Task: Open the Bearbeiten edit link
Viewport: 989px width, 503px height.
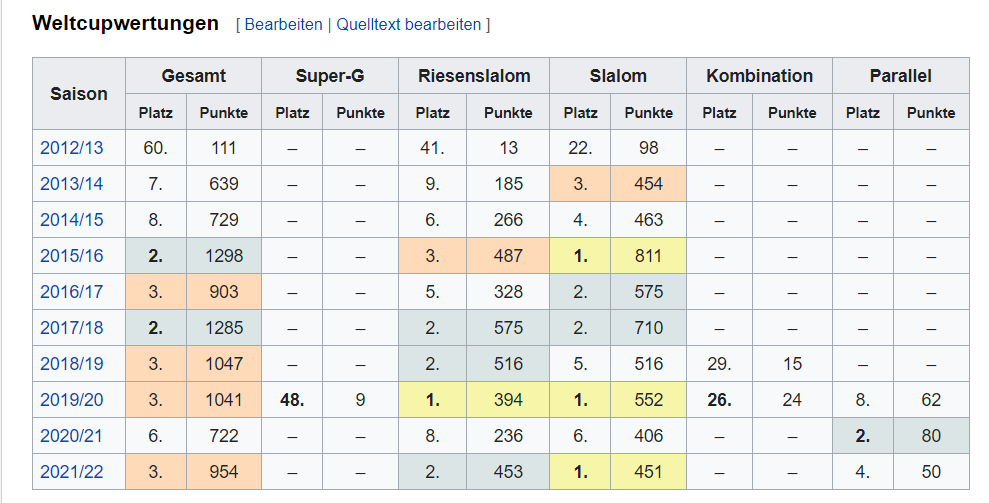Action: (x=283, y=25)
